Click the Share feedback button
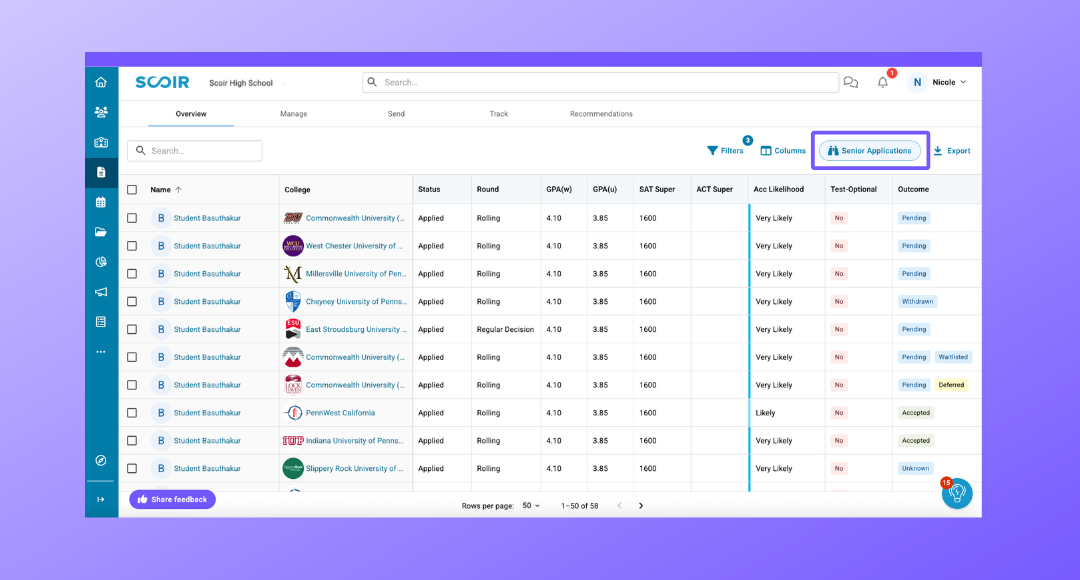1080x580 pixels. (x=172, y=499)
